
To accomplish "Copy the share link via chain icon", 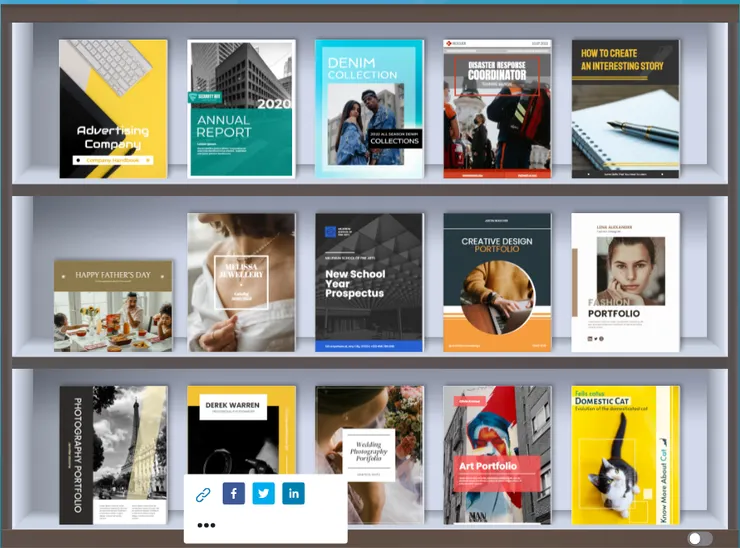I will 203,495.
